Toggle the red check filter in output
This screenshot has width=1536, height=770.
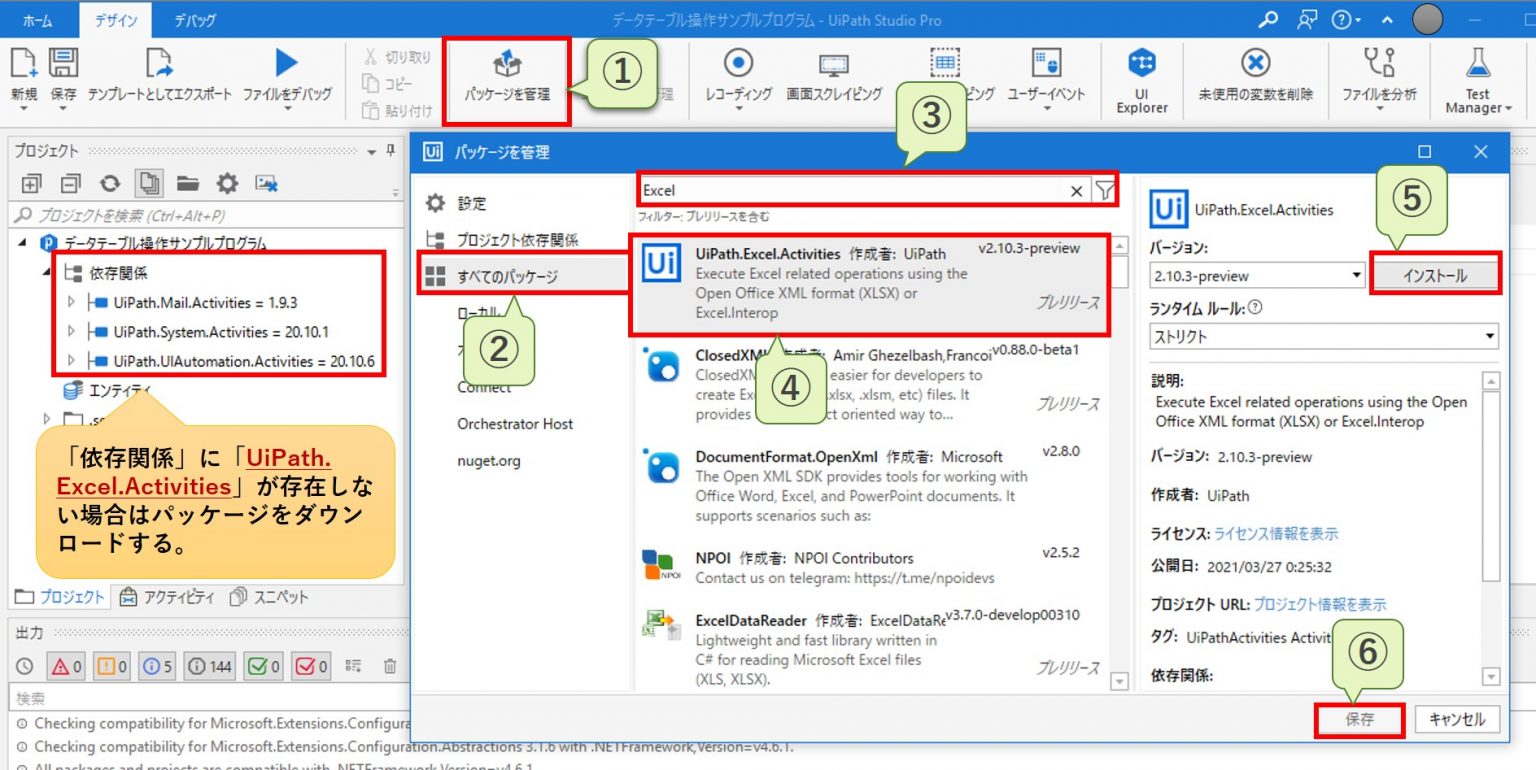click(x=312, y=666)
